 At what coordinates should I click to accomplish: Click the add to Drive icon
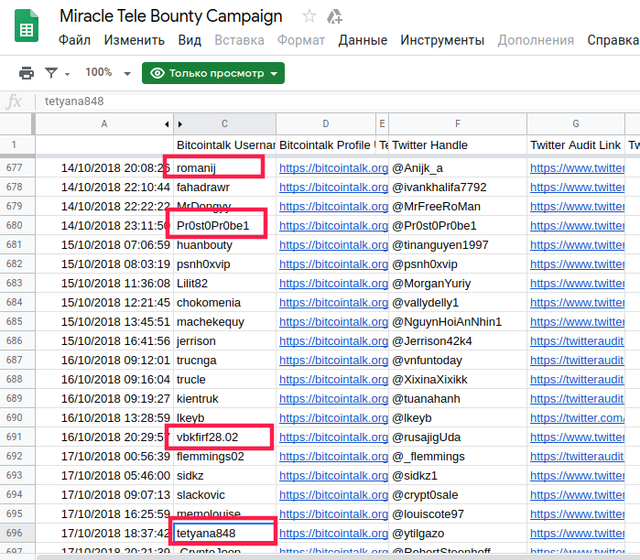334,17
